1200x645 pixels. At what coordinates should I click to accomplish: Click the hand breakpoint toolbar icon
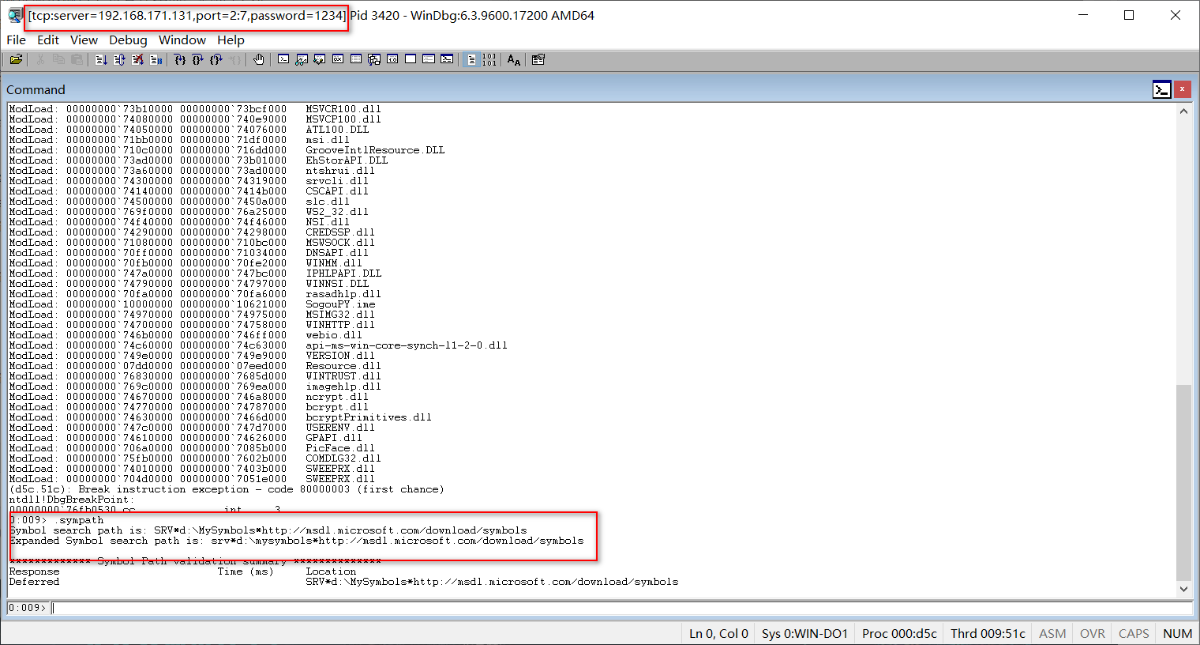pyautogui.click(x=259, y=60)
